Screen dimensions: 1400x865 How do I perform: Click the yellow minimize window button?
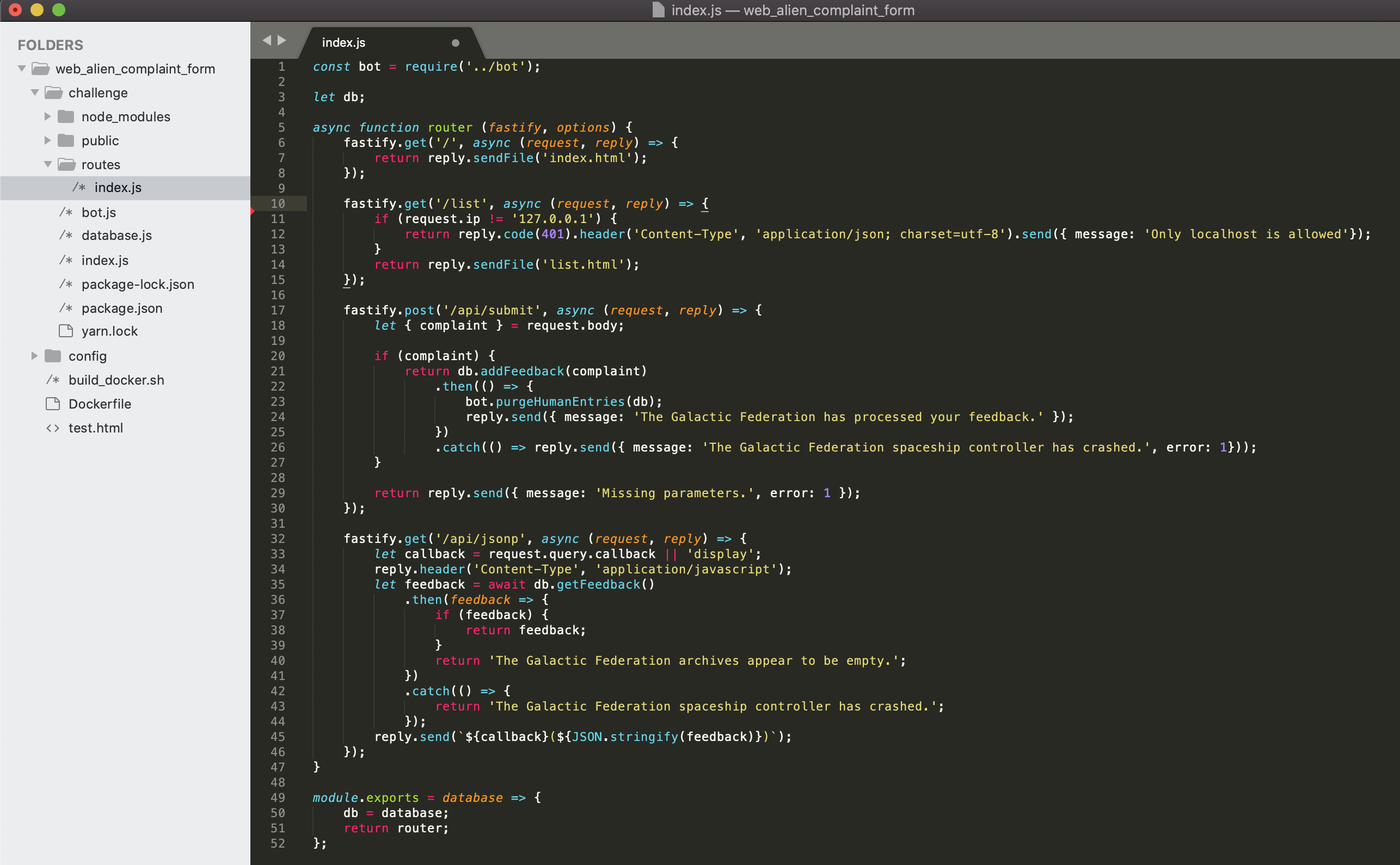pyautogui.click(x=37, y=10)
